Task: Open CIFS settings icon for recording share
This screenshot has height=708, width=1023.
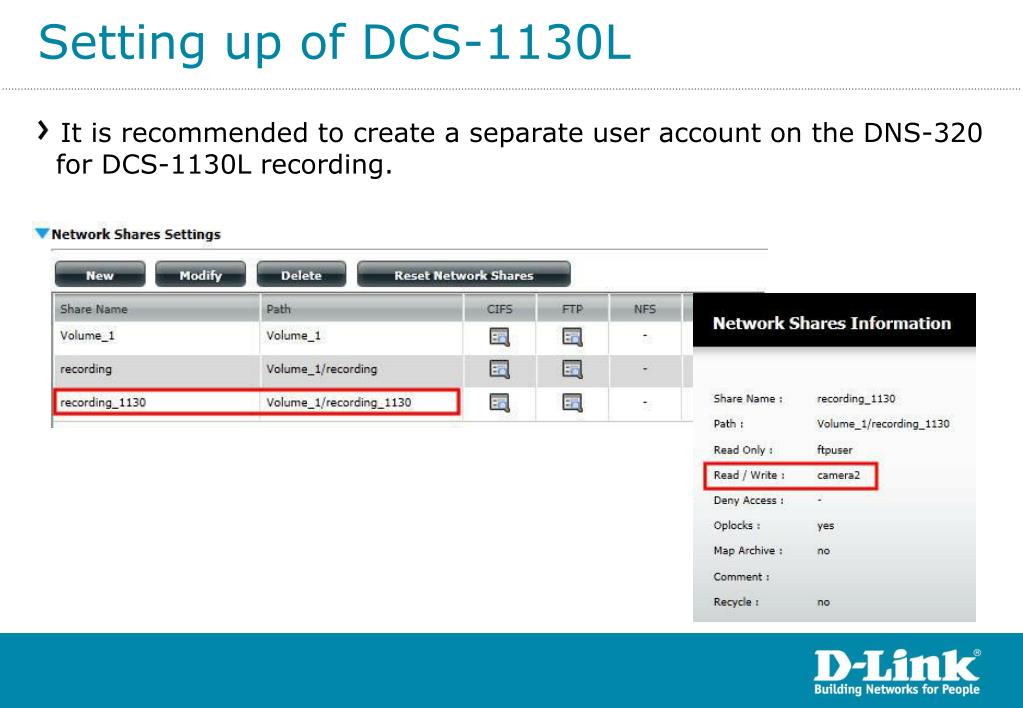Action: (499, 369)
